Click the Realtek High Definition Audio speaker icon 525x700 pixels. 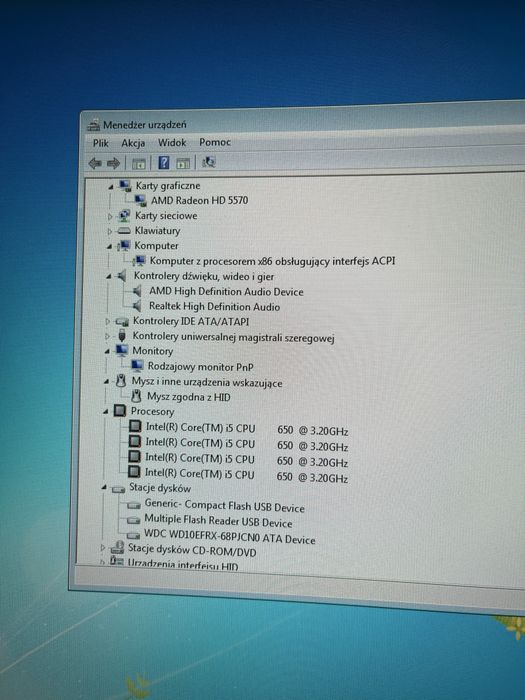137,306
